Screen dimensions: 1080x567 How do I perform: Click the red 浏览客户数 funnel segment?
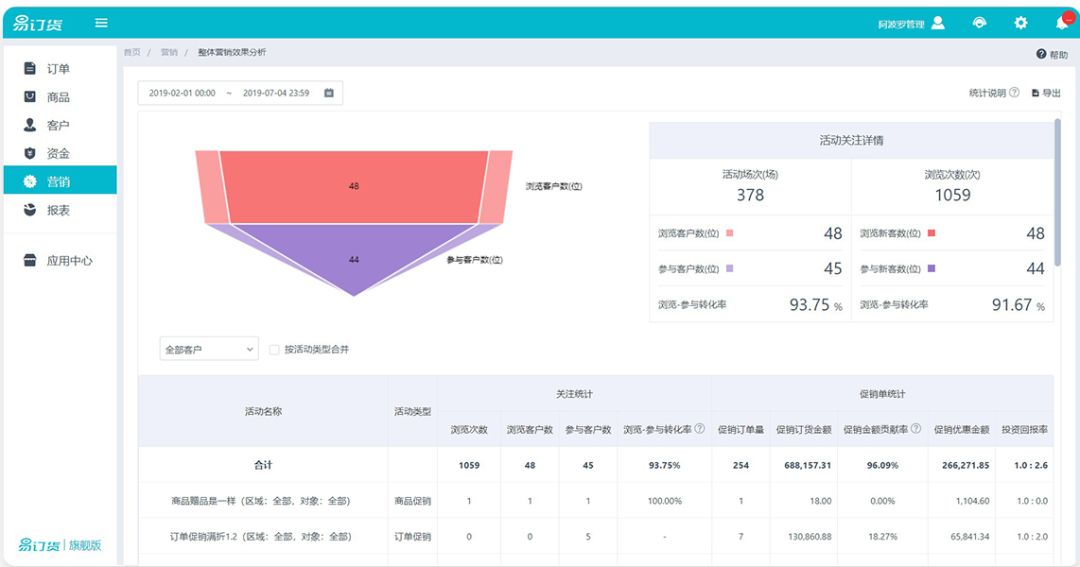353,186
